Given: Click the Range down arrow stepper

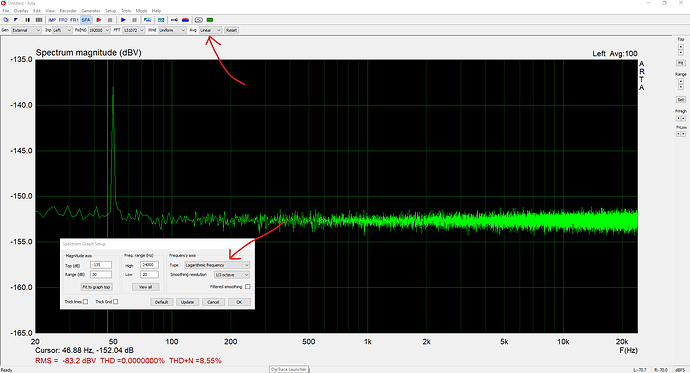Looking at the screenshot, I should tap(681, 86).
